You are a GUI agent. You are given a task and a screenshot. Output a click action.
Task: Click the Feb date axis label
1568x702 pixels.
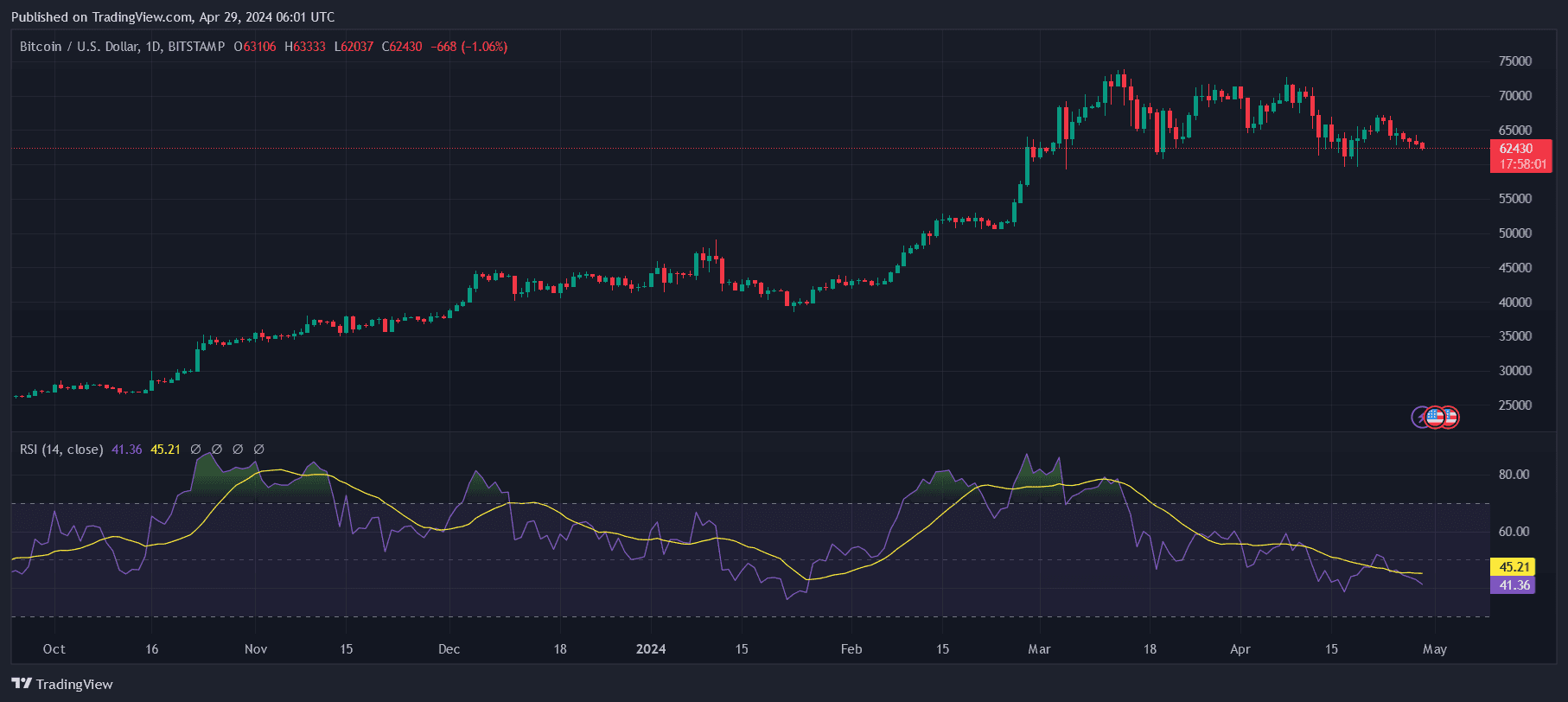(851, 649)
